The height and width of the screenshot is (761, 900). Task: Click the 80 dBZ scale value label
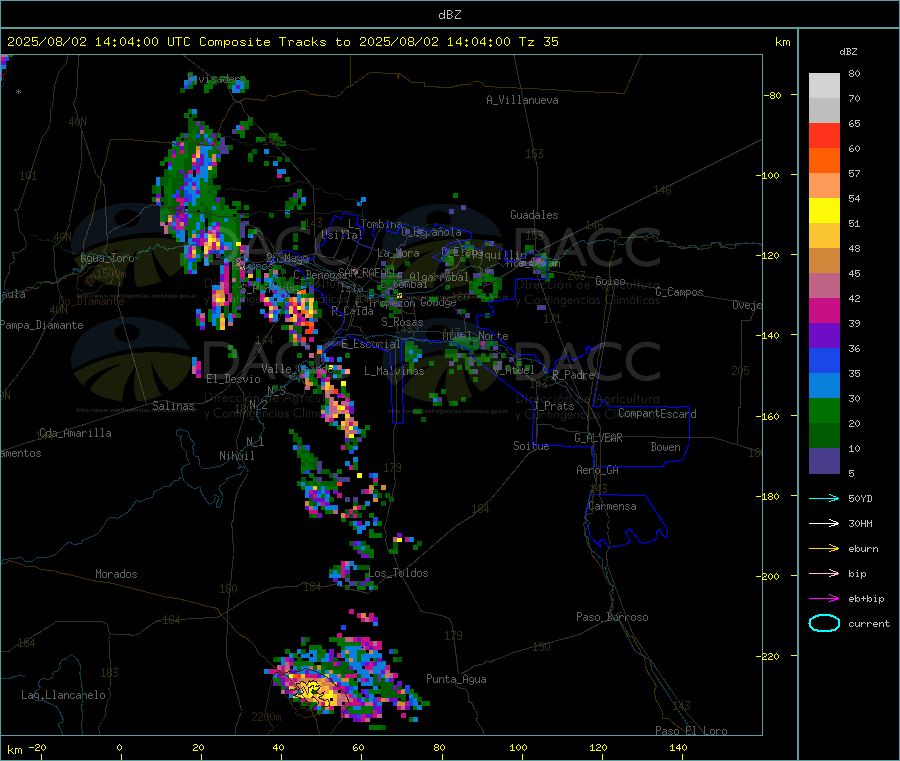click(854, 73)
